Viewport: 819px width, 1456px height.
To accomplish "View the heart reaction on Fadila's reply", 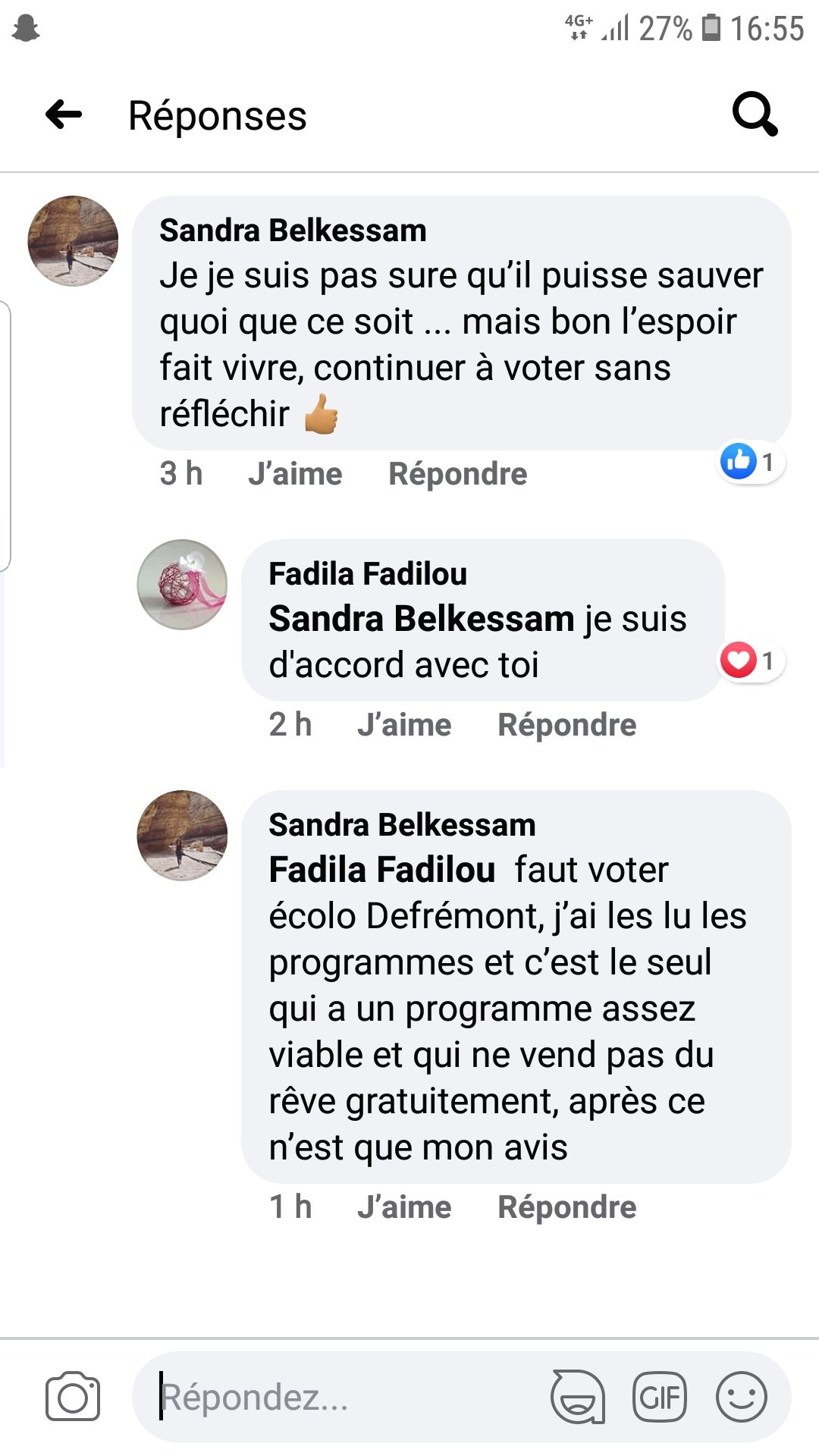I will (751, 661).
